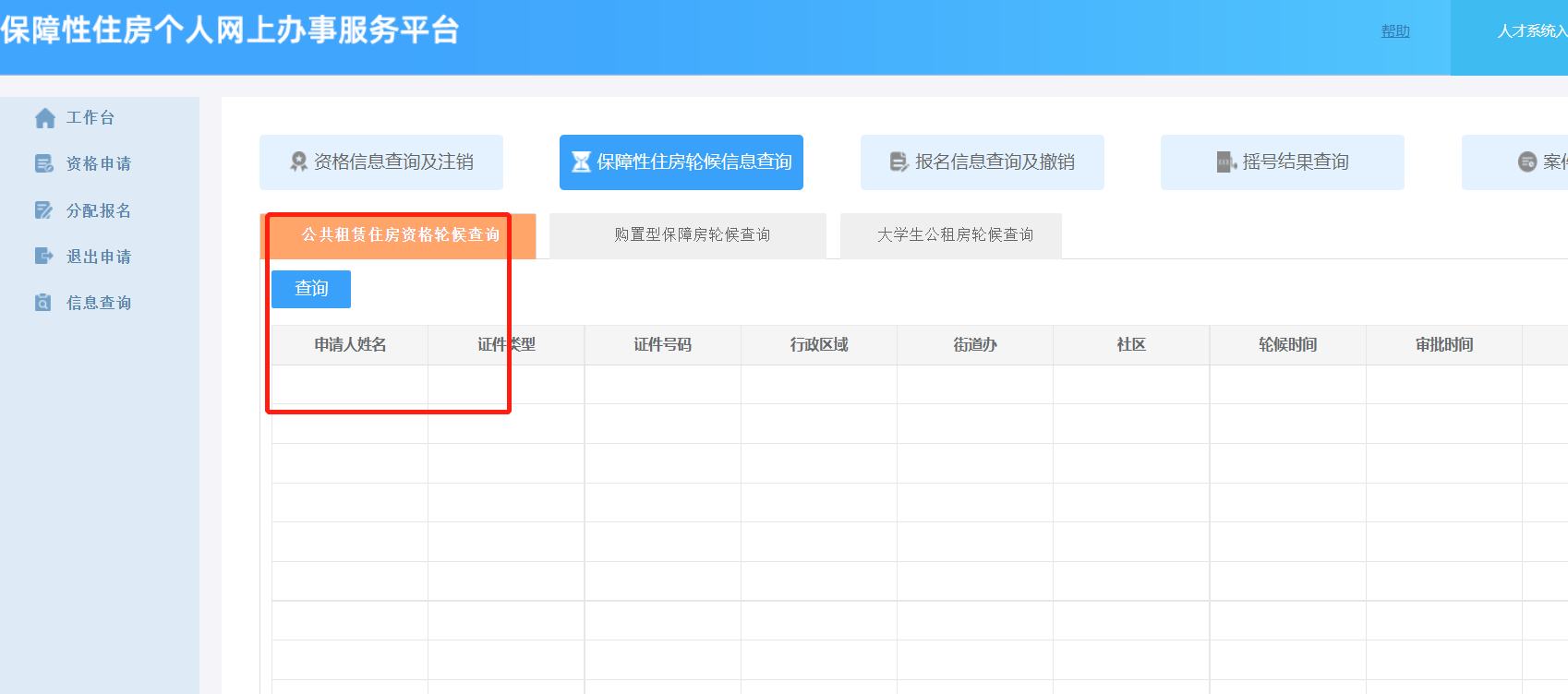Select the 大学生公租房轮候查询 tab
1568x694 pixels.
[955, 235]
